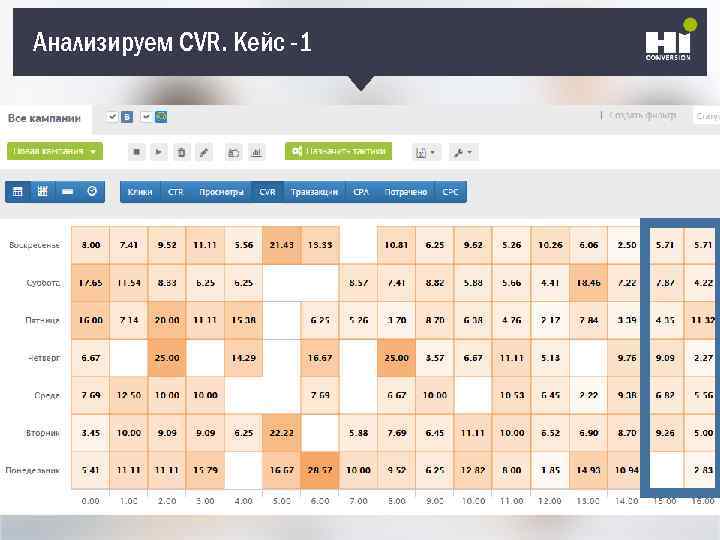Click Sunday 8:00 cell 10.81
The height and width of the screenshot is (540, 720).
(x=396, y=245)
